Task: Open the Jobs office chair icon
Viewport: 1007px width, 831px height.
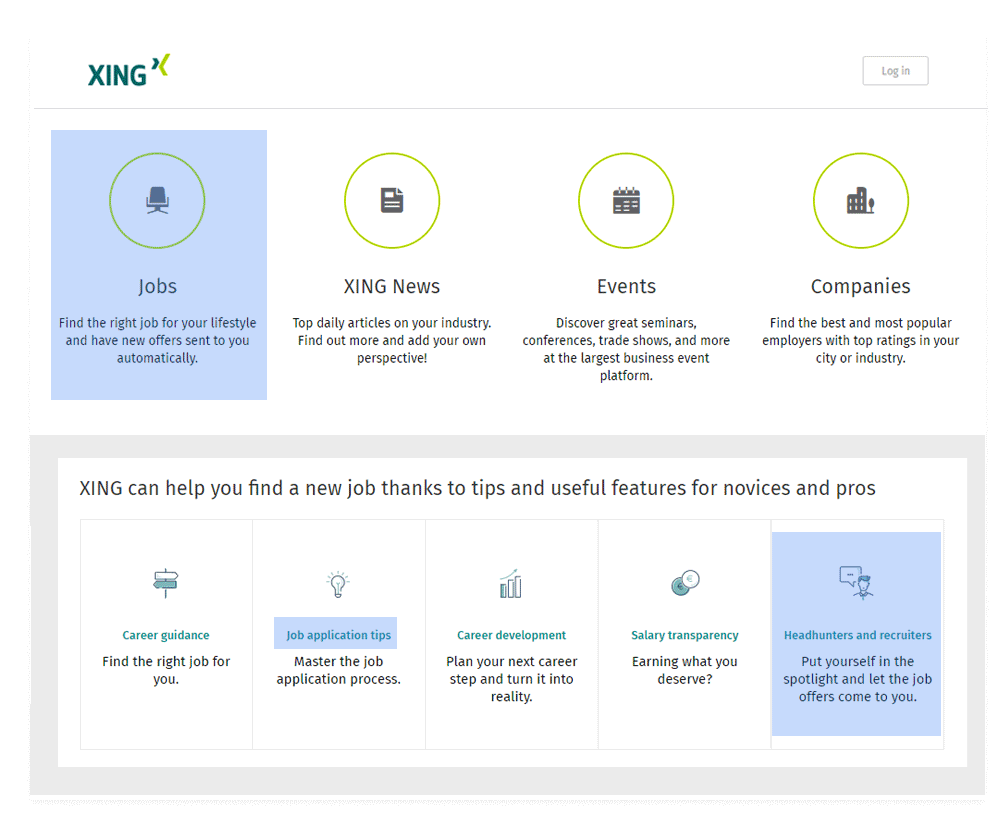Action: pyautogui.click(x=157, y=200)
